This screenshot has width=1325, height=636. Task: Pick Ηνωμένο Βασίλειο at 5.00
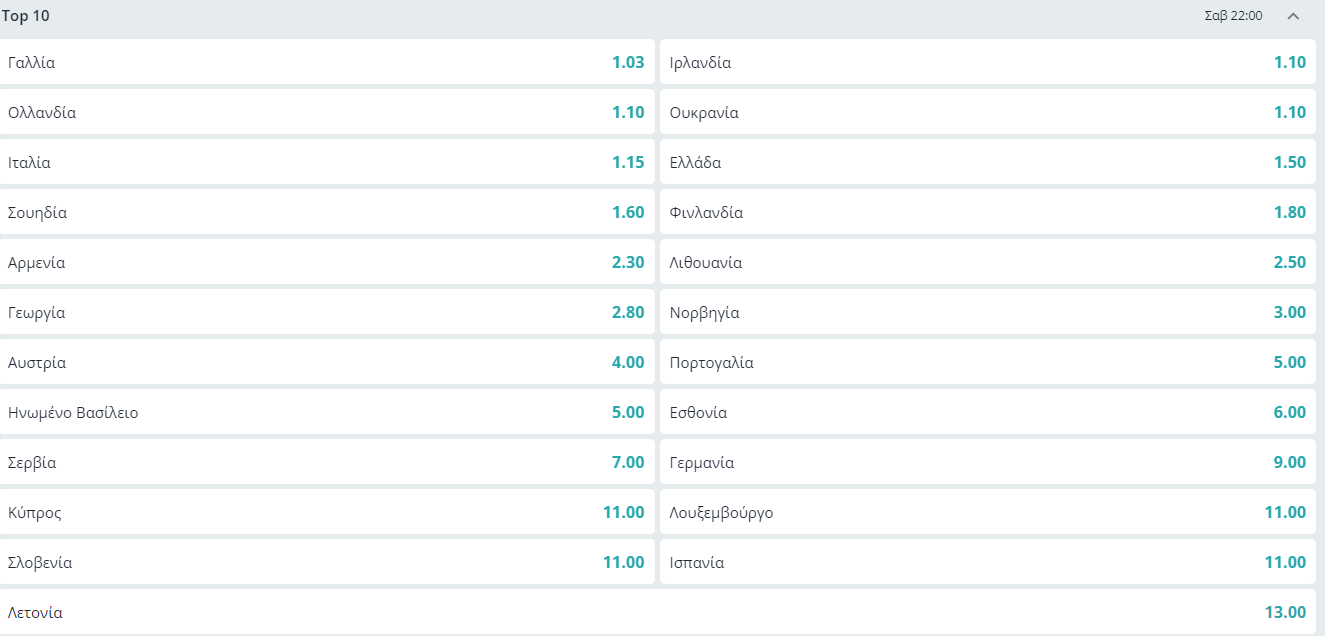click(x=327, y=412)
